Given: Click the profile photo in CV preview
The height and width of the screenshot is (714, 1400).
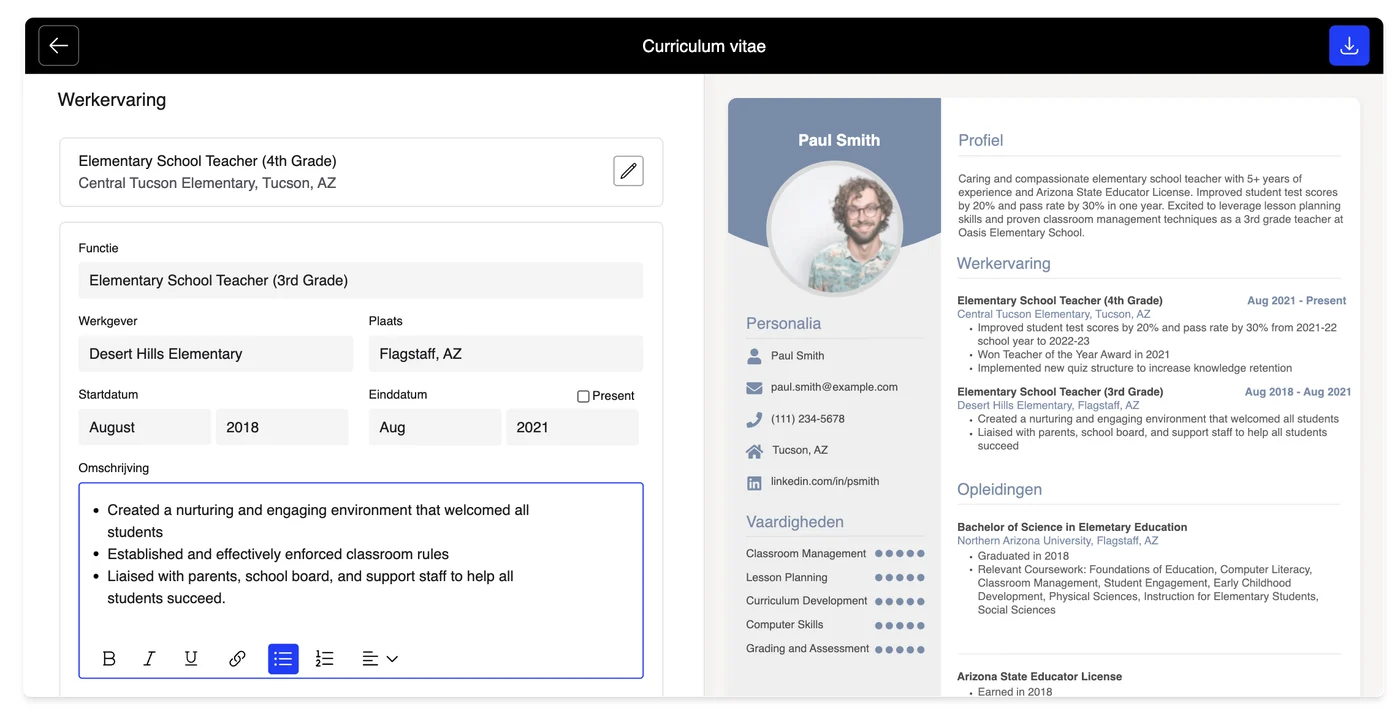Looking at the screenshot, I should tap(835, 229).
